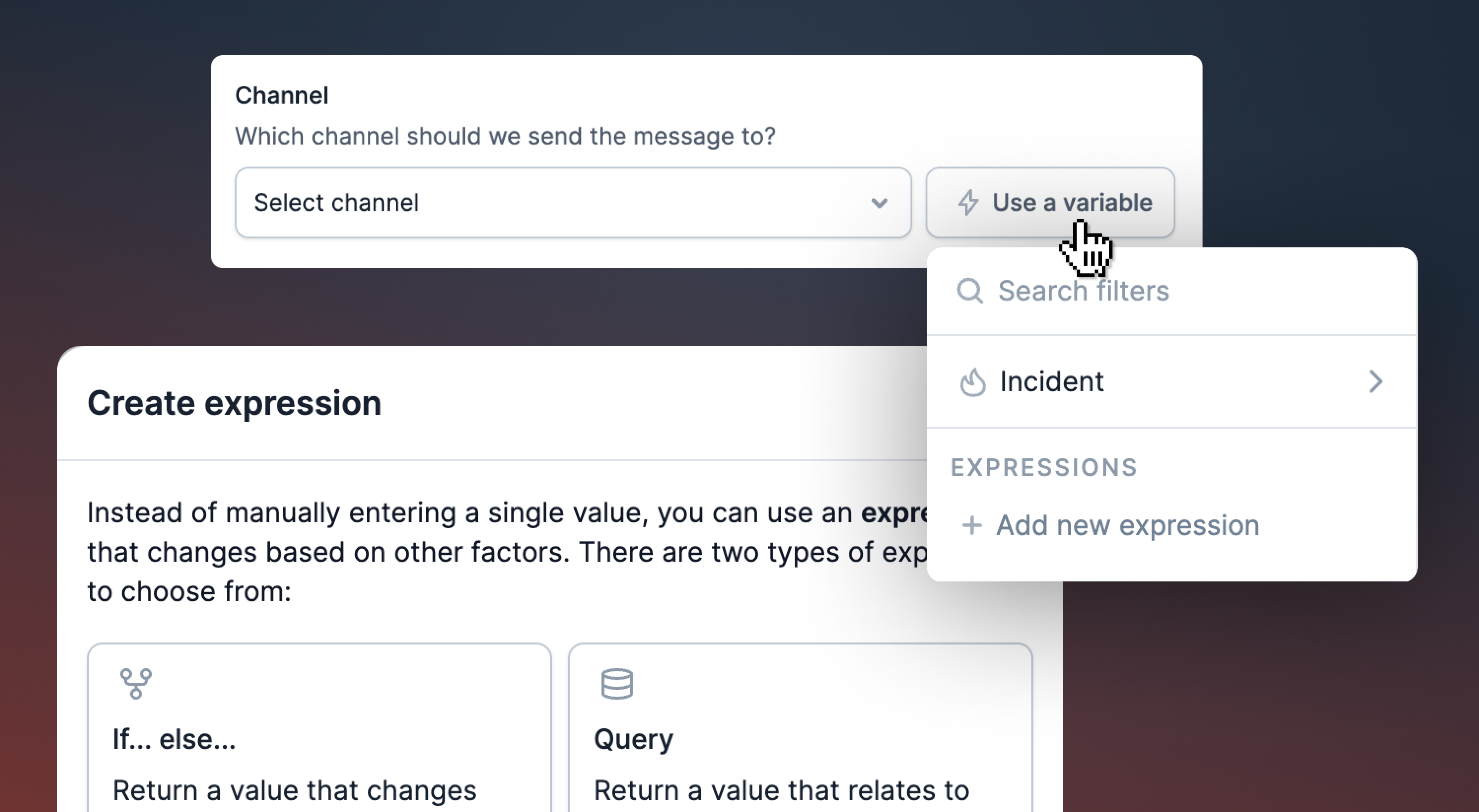Expand the Incident submenu chevron
Viewport: 1479px width, 812px height.
[x=1375, y=382]
